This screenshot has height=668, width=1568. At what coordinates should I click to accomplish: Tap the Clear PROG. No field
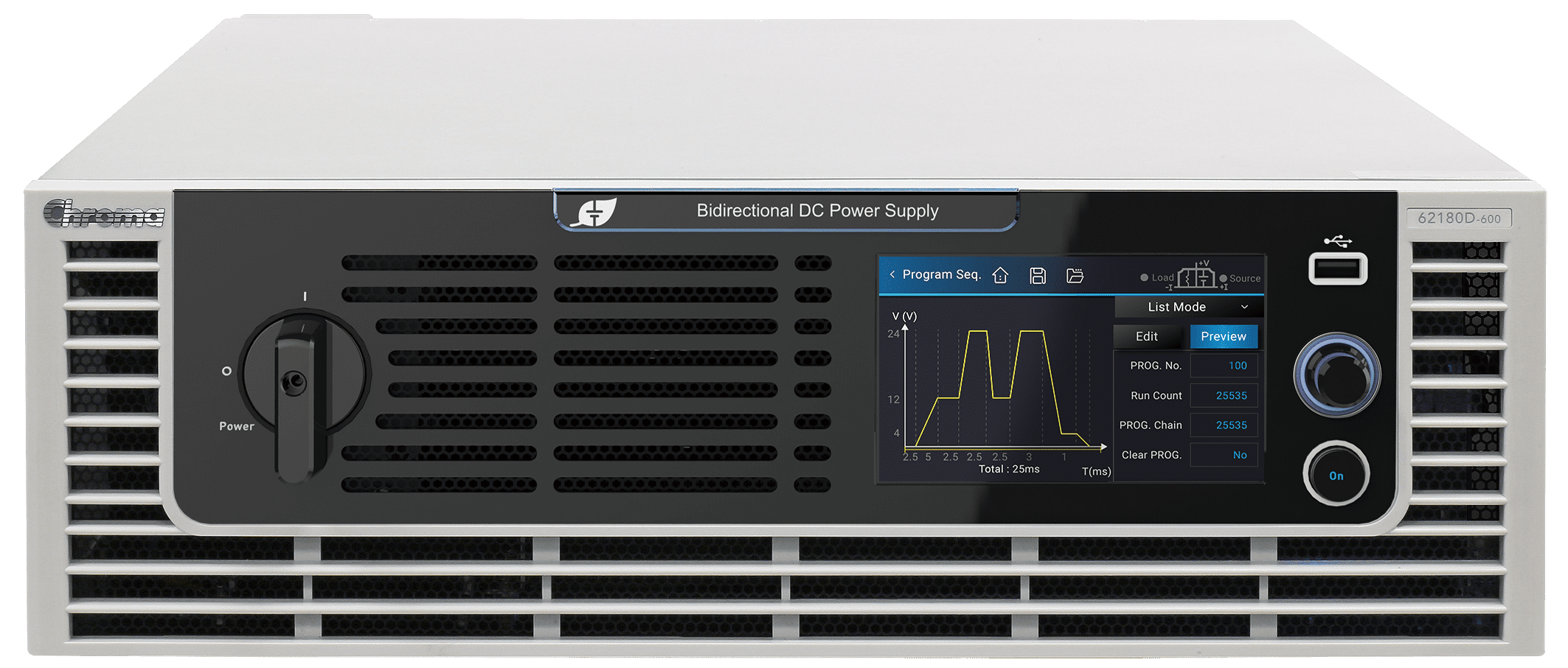point(1224,455)
